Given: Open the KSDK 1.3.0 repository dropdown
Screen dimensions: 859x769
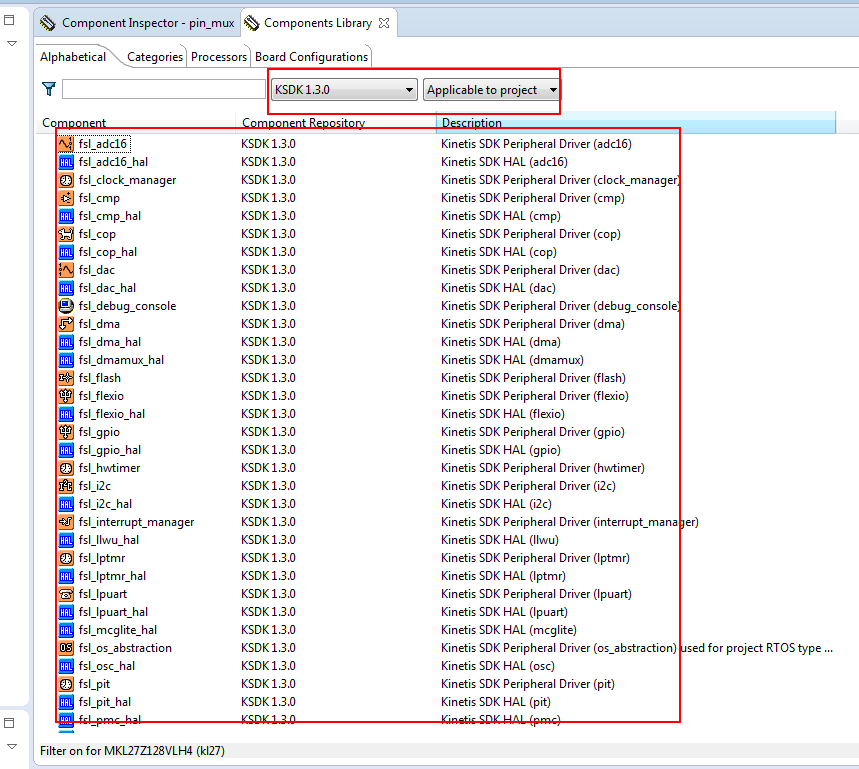Looking at the screenshot, I should click(344, 90).
